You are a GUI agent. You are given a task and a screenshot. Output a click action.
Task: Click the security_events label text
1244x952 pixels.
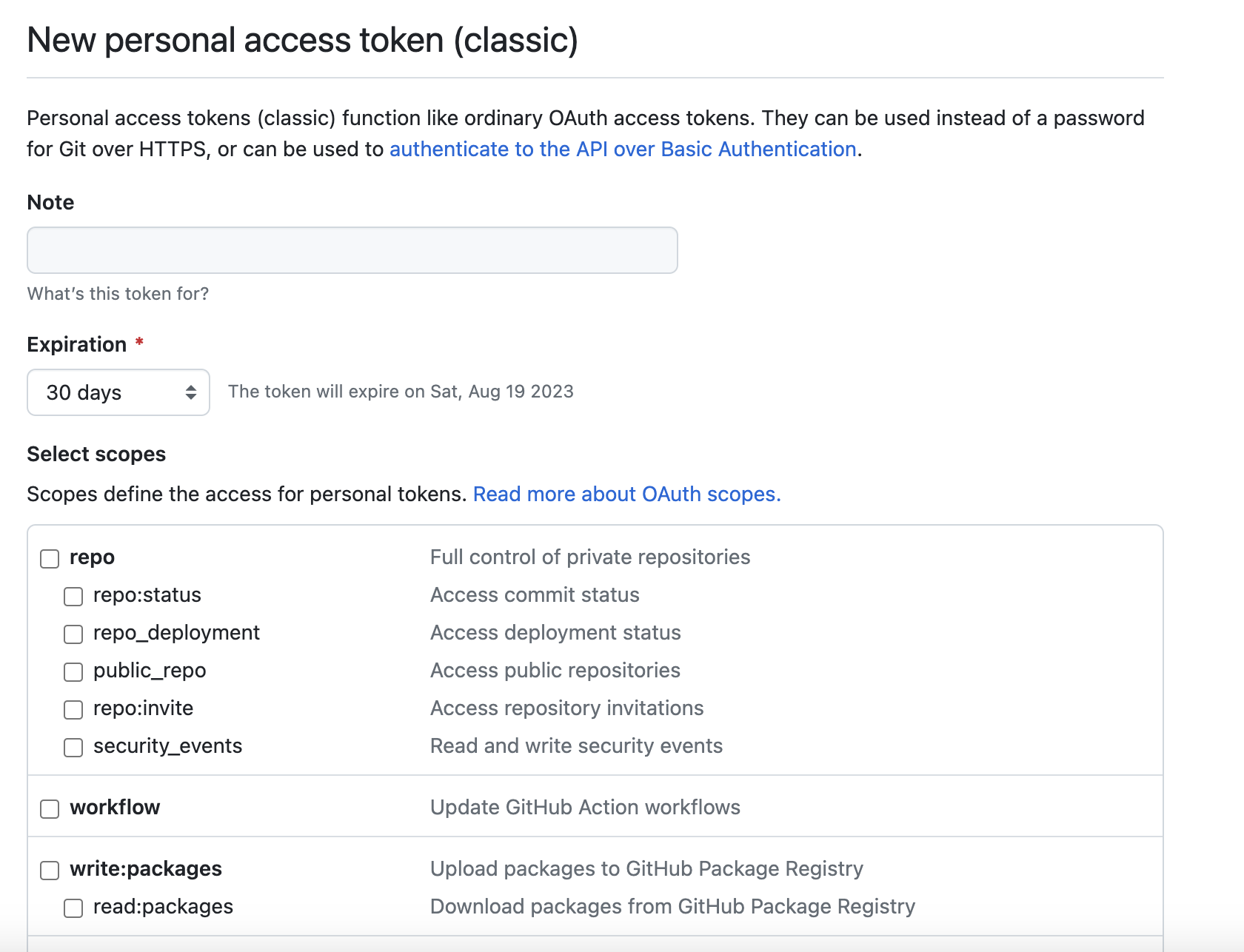coord(167,746)
